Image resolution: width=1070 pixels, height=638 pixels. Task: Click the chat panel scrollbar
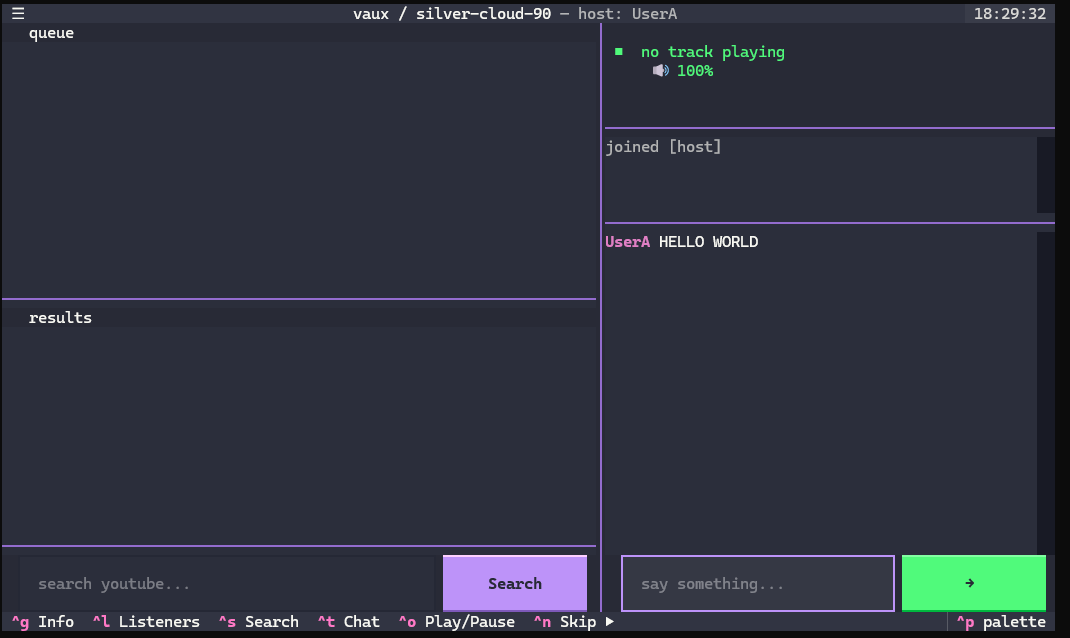pyautogui.click(x=1045, y=393)
